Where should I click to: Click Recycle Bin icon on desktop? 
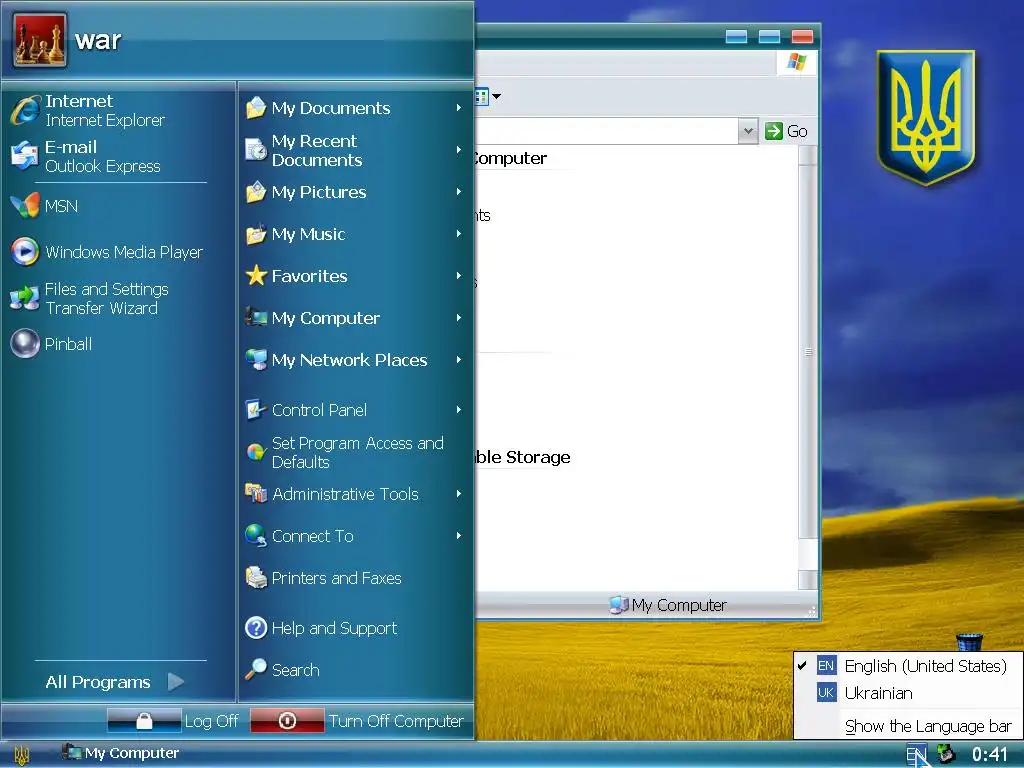tap(969, 641)
